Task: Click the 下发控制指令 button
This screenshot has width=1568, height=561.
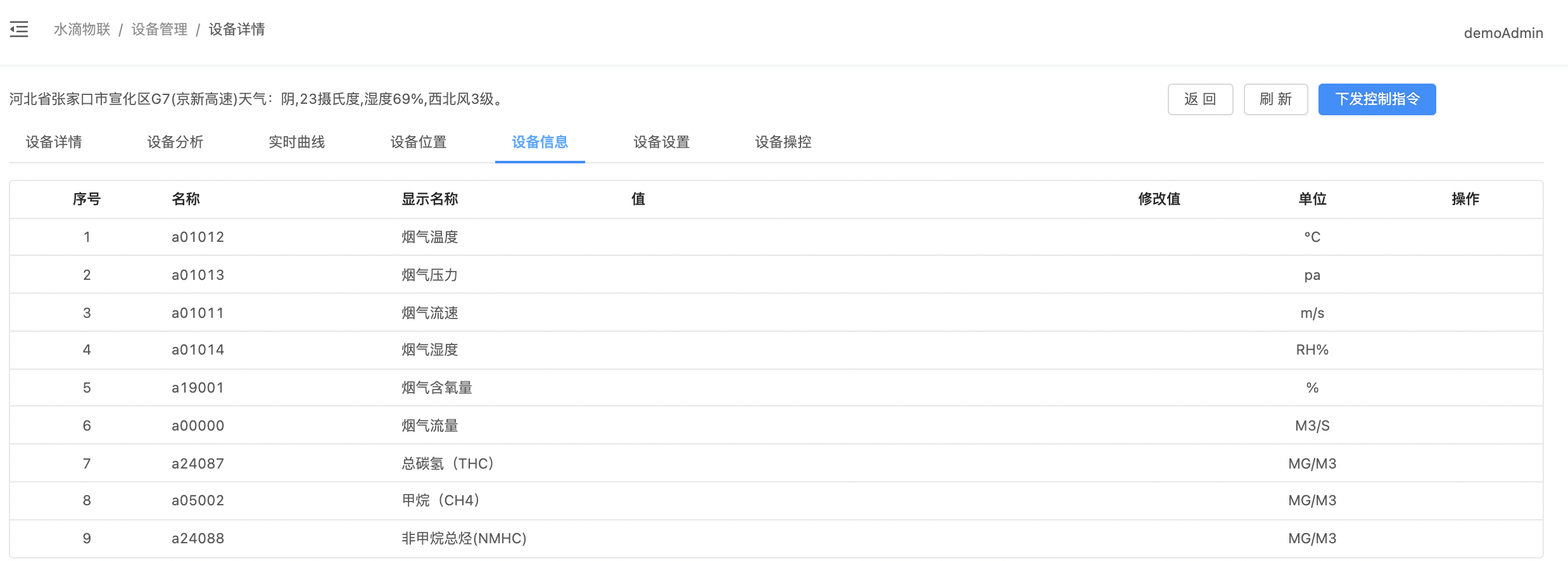Action: [1377, 99]
